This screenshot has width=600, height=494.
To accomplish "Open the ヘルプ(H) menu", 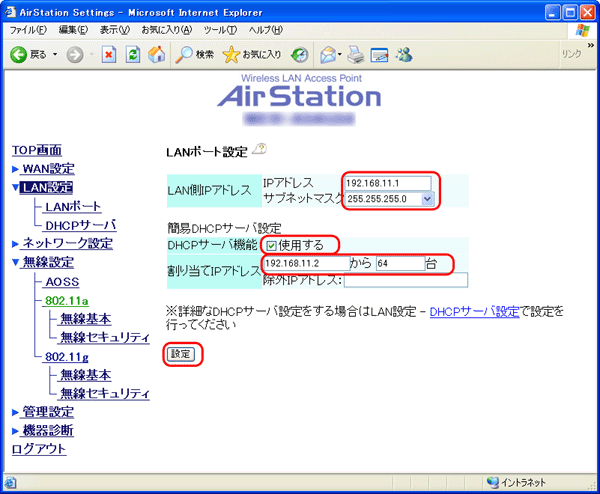I will coord(266,30).
